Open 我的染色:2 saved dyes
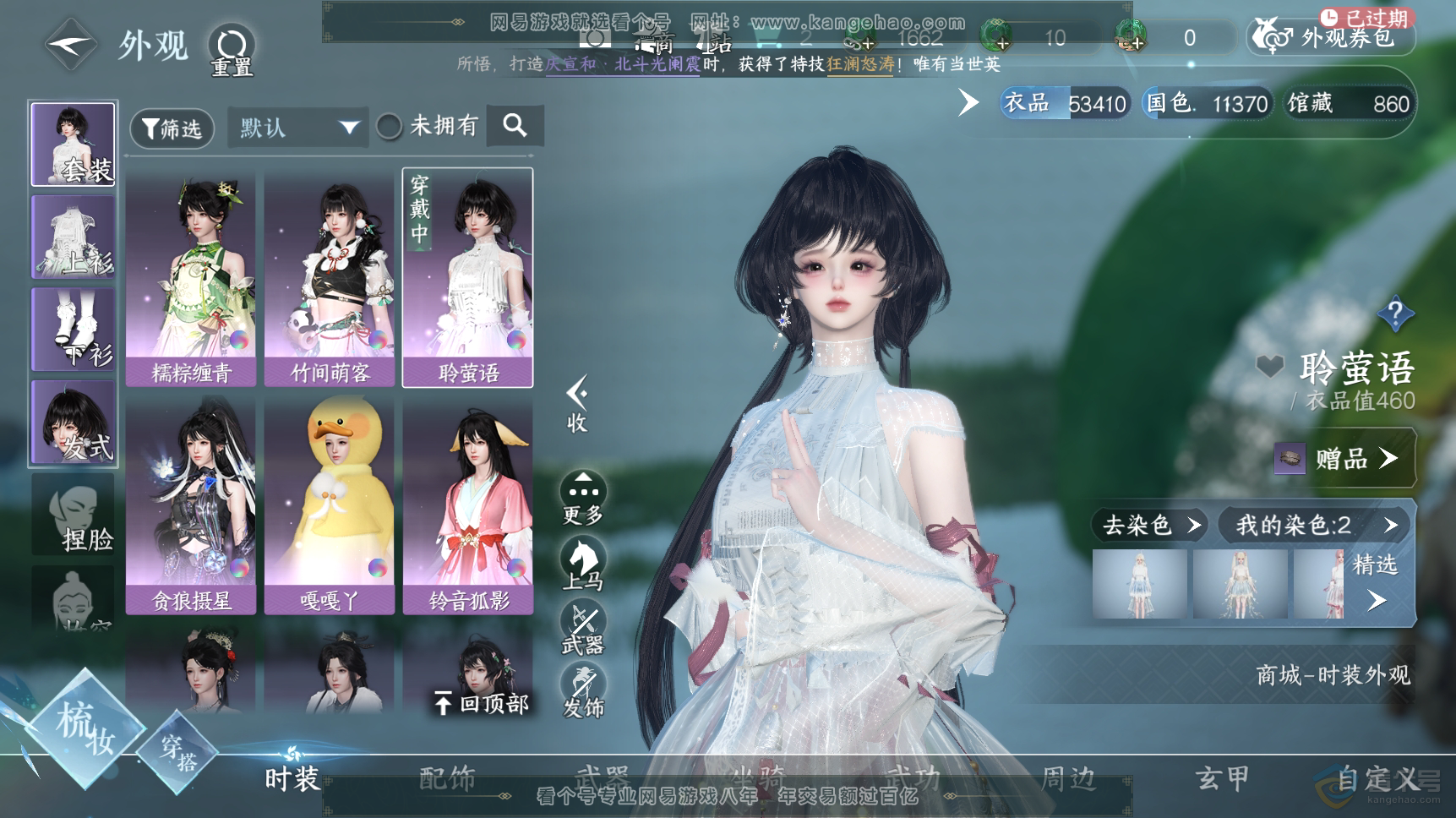The width and height of the screenshot is (1456, 818). tap(1314, 525)
